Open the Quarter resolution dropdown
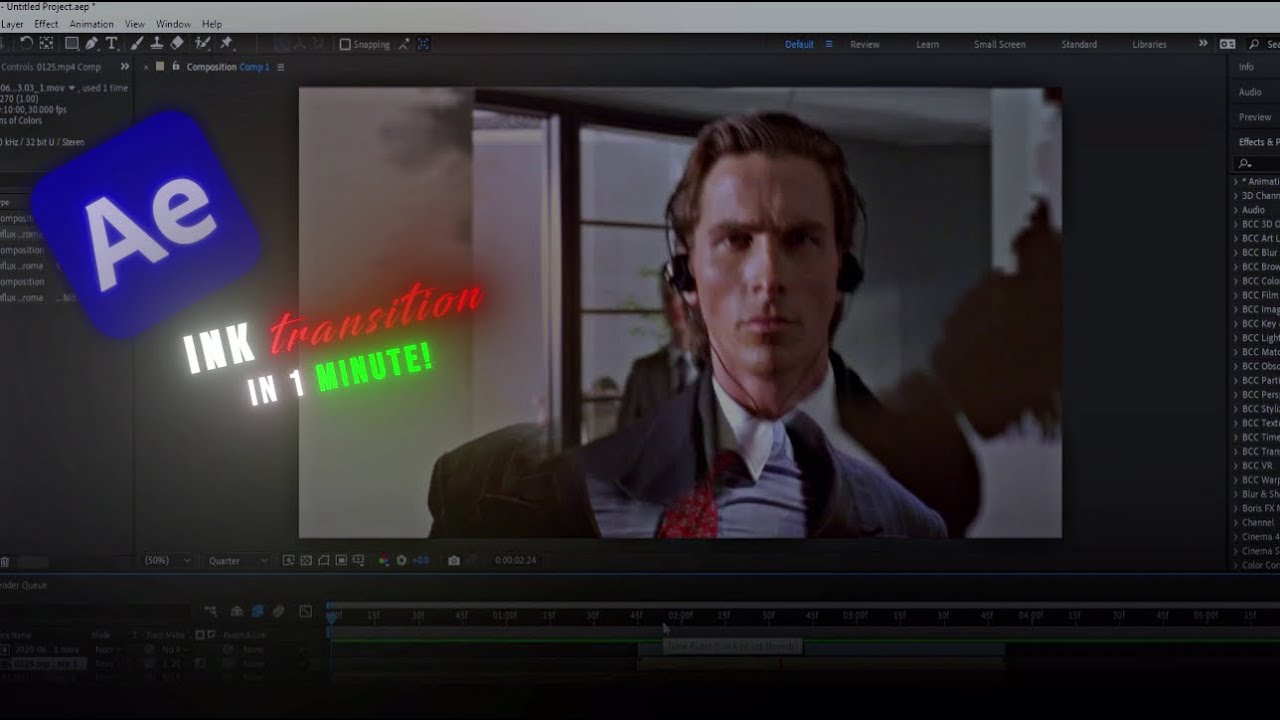Screen dimensions: 1280x720 coord(238,561)
